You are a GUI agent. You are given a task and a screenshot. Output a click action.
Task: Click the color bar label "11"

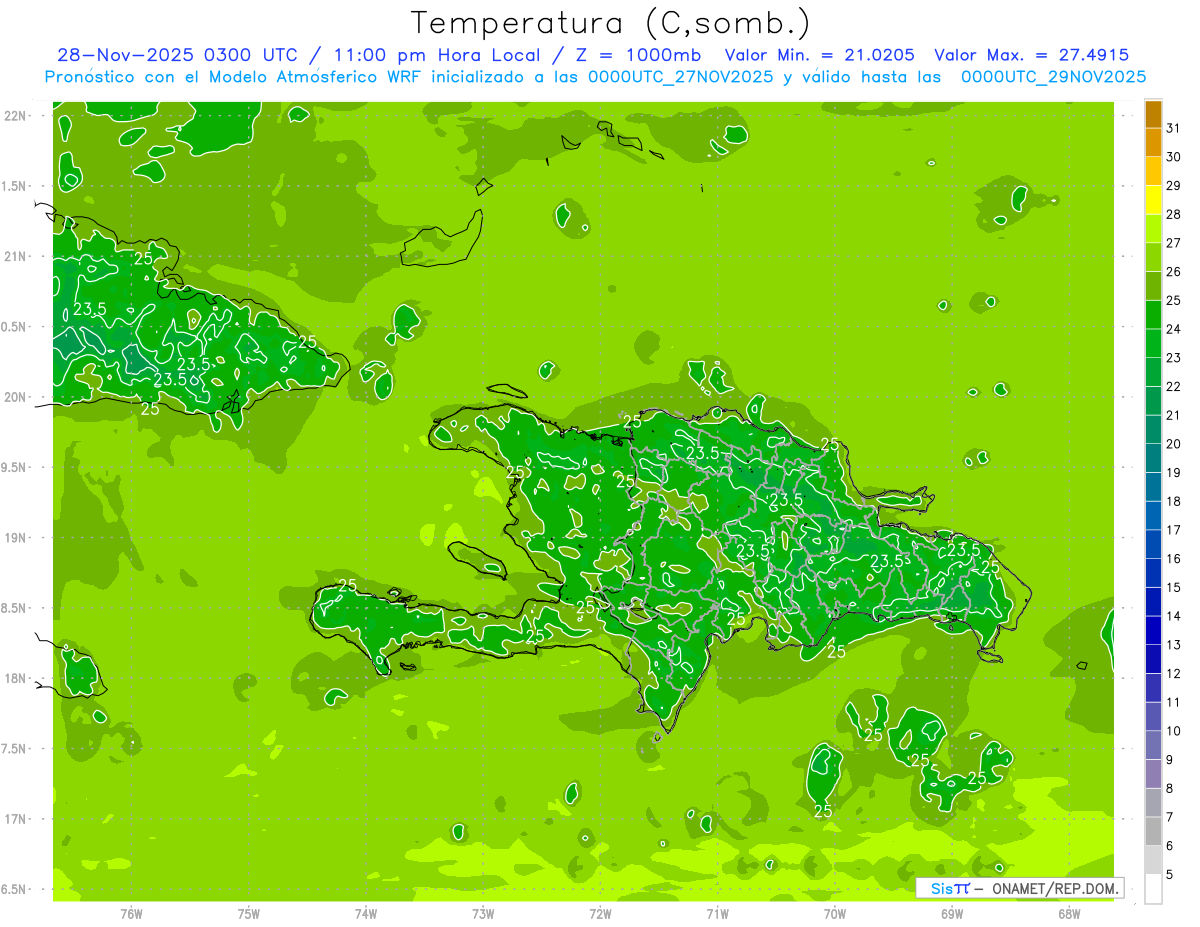[1173, 702]
